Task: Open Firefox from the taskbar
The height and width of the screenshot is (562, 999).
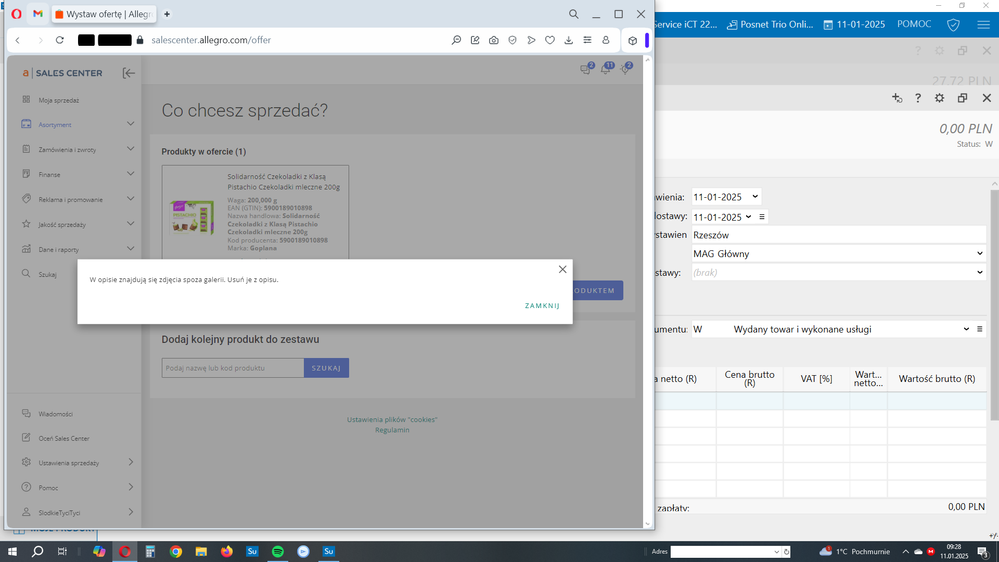Action: pos(227,552)
